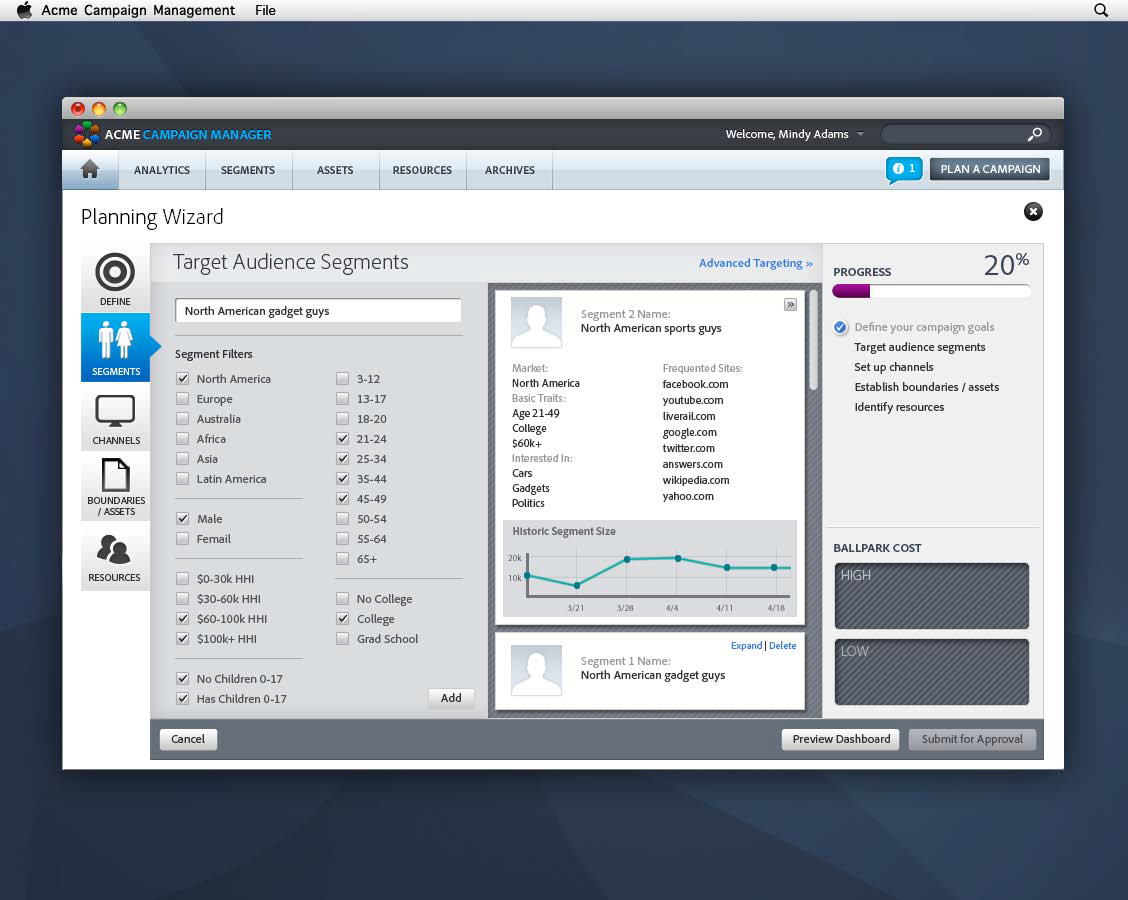Switch to the Resources tab
This screenshot has width=1128, height=900.
click(x=422, y=170)
